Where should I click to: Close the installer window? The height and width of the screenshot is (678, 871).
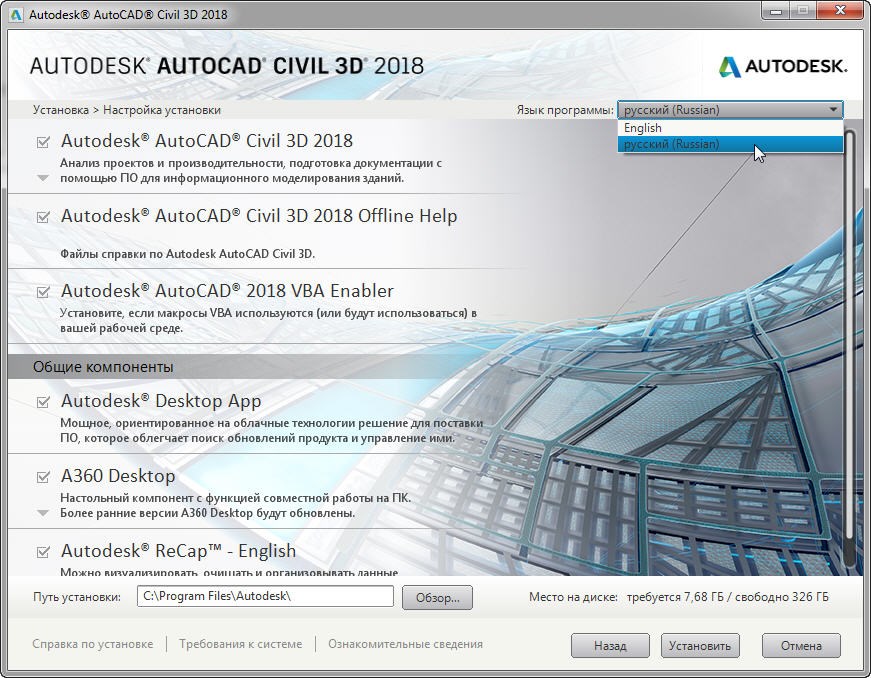(840, 11)
